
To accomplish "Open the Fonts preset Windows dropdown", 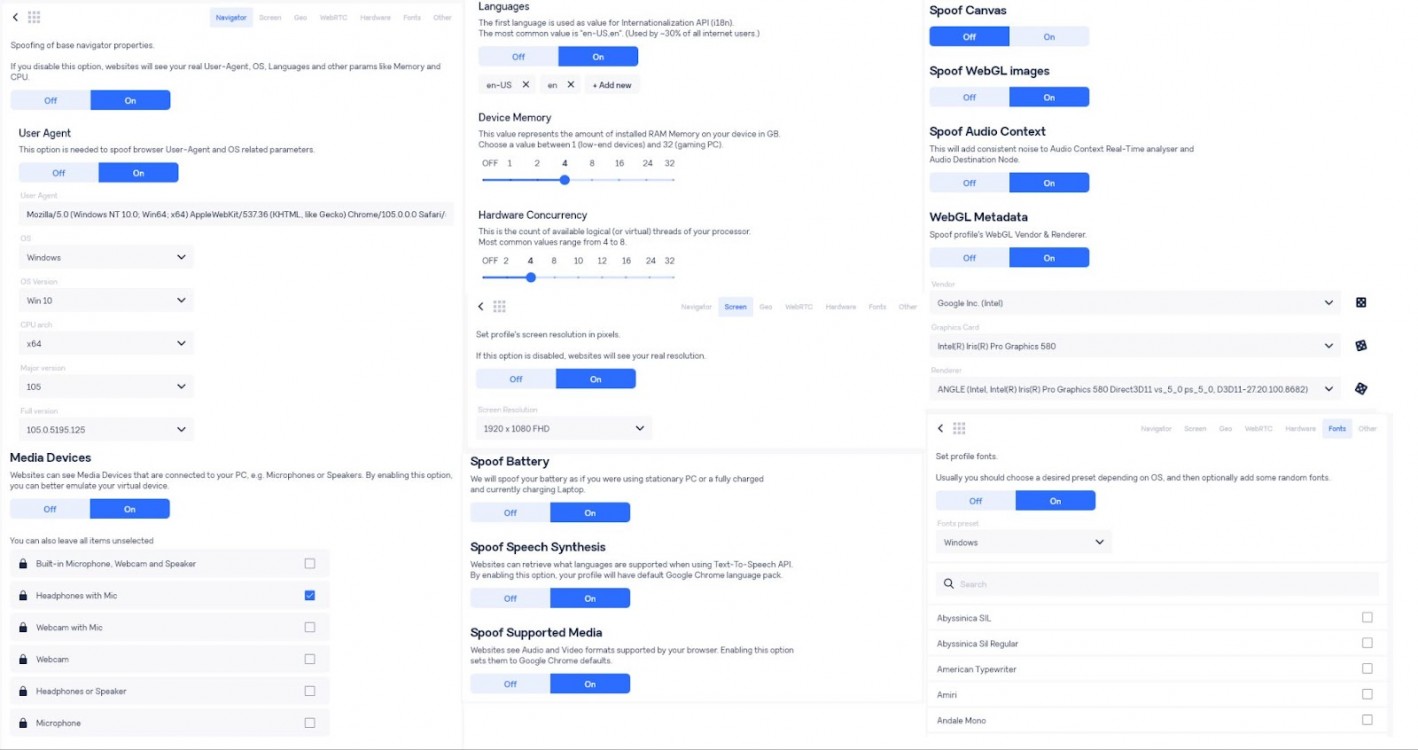I will point(1023,542).
